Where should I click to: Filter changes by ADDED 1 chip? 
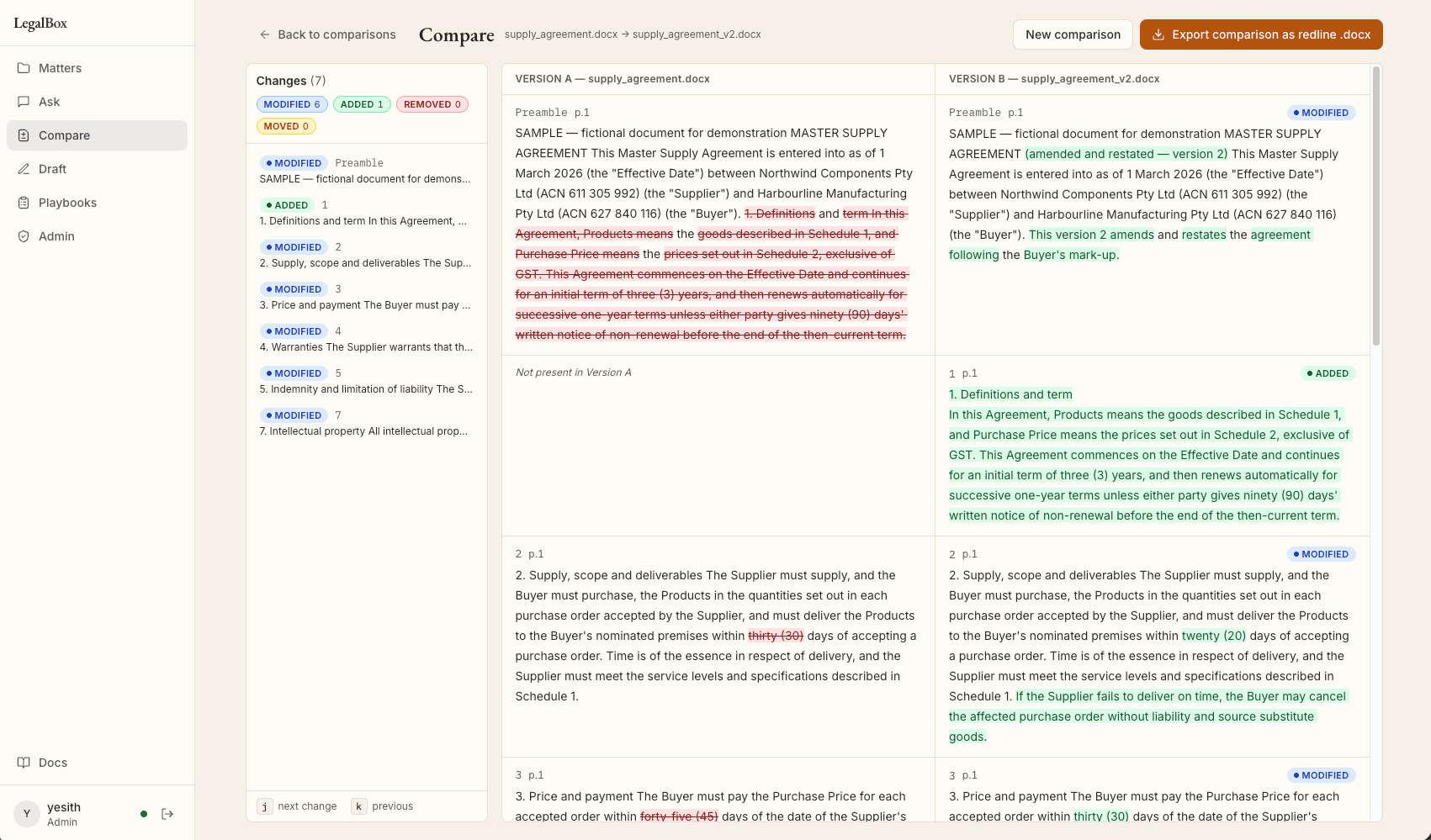pos(362,104)
